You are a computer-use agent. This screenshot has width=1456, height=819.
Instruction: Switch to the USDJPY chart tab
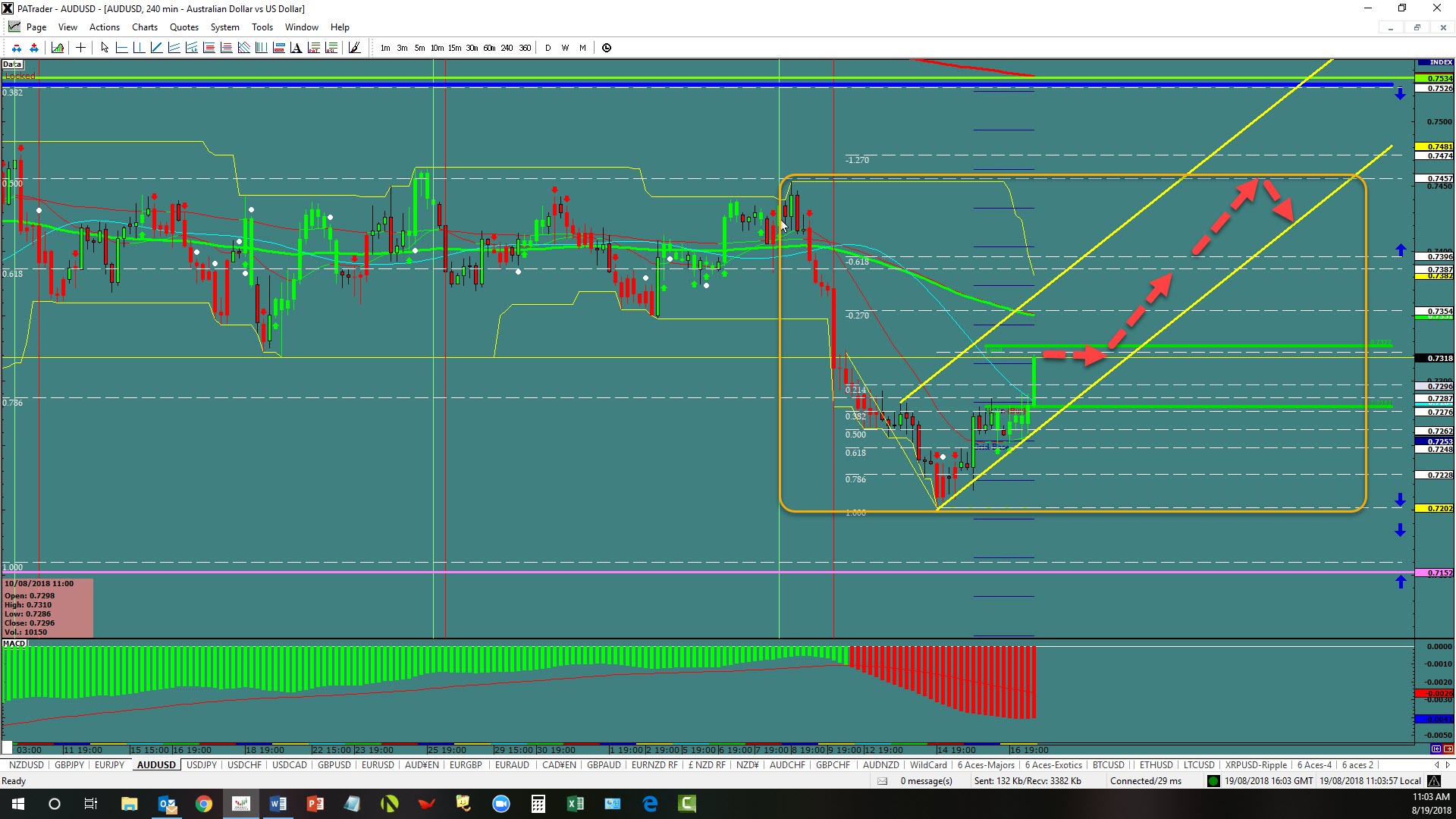click(202, 765)
